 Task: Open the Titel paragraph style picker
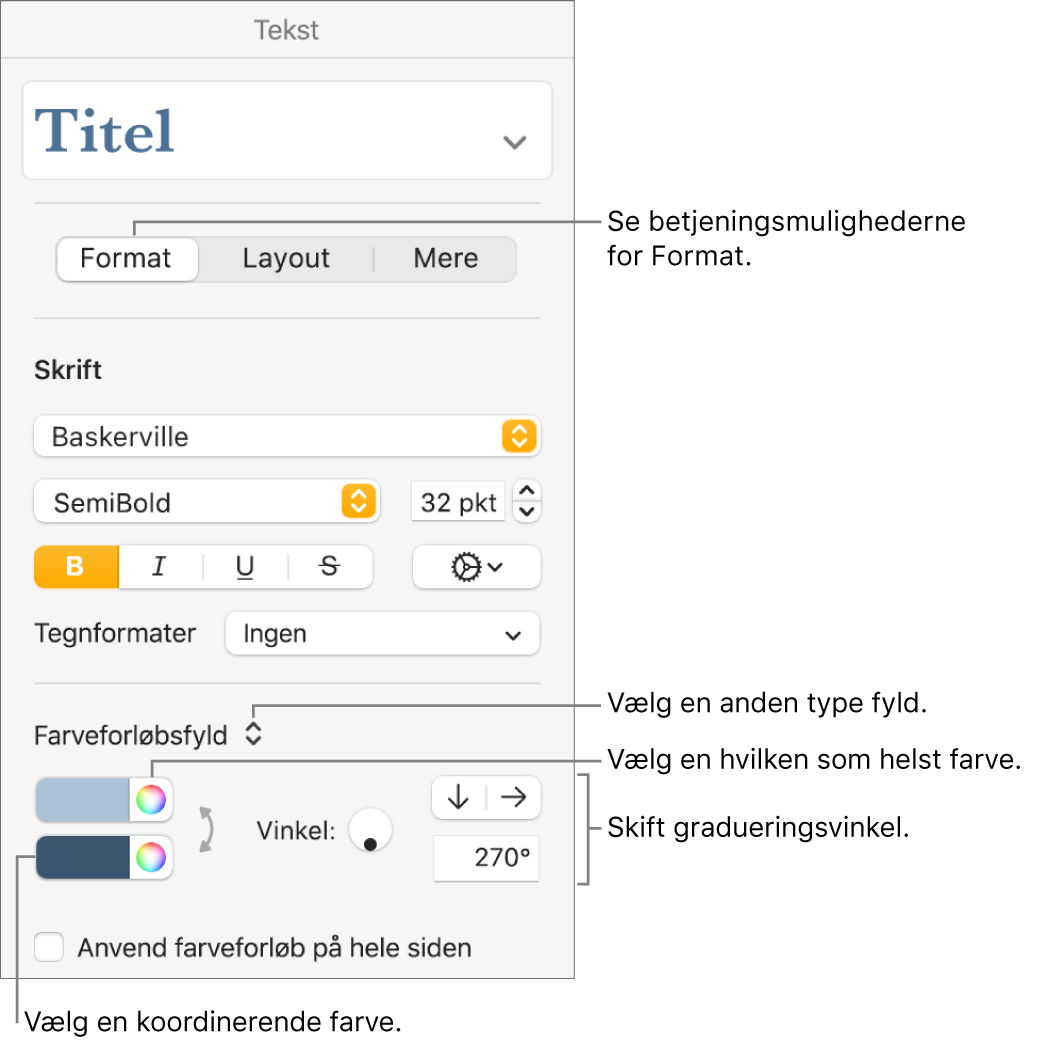(286, 131)
